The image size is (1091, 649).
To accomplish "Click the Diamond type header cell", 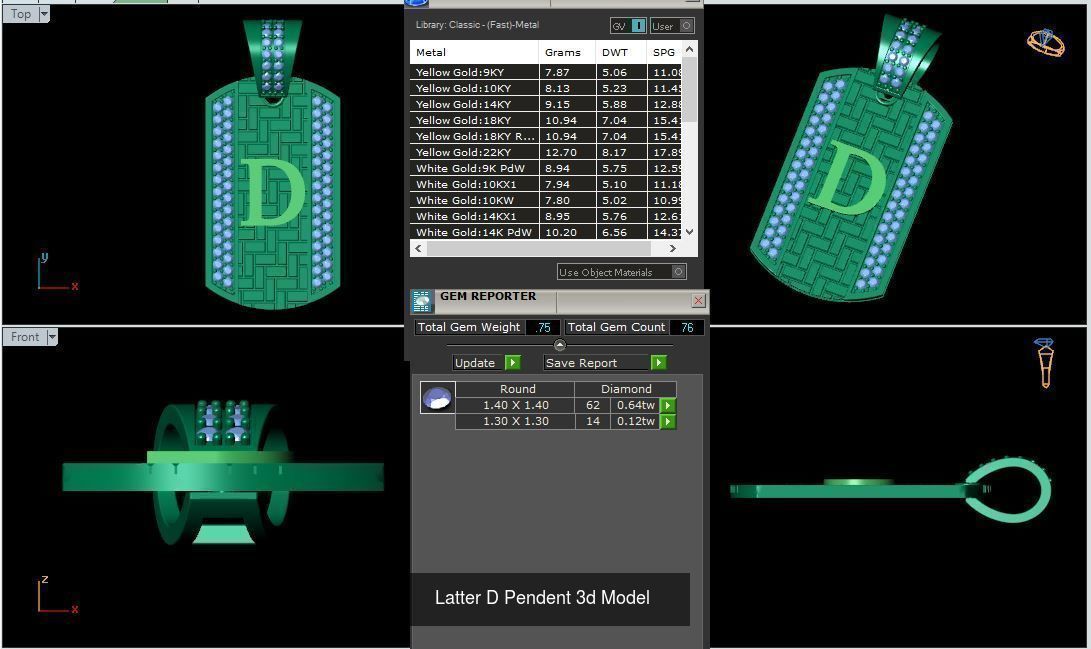I will click(626, 389).
